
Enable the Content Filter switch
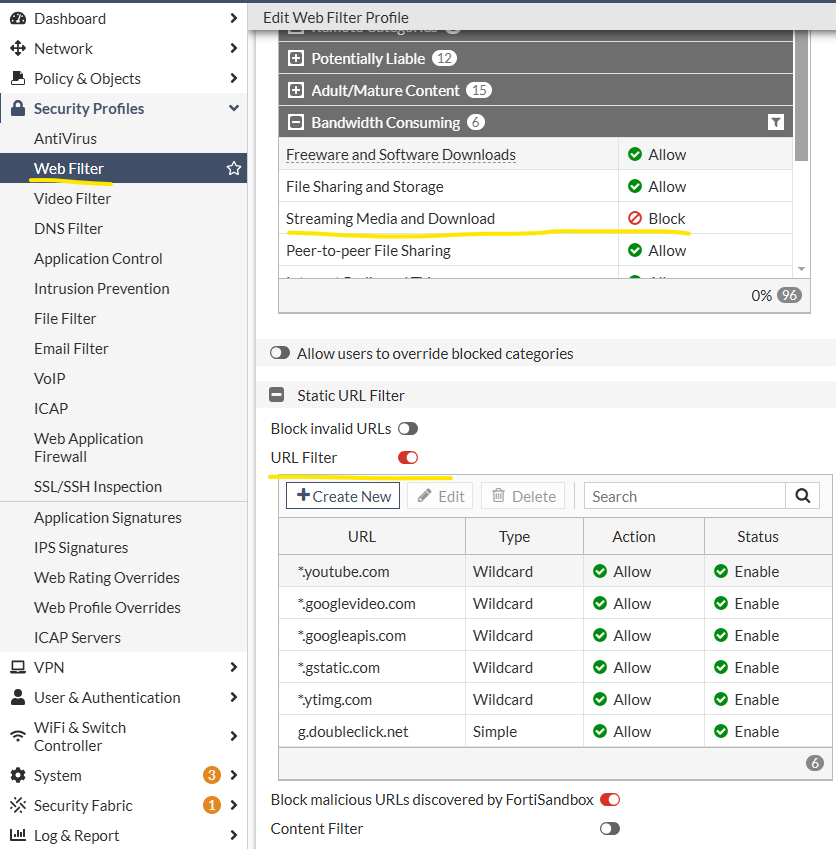[x=610, y=828]
